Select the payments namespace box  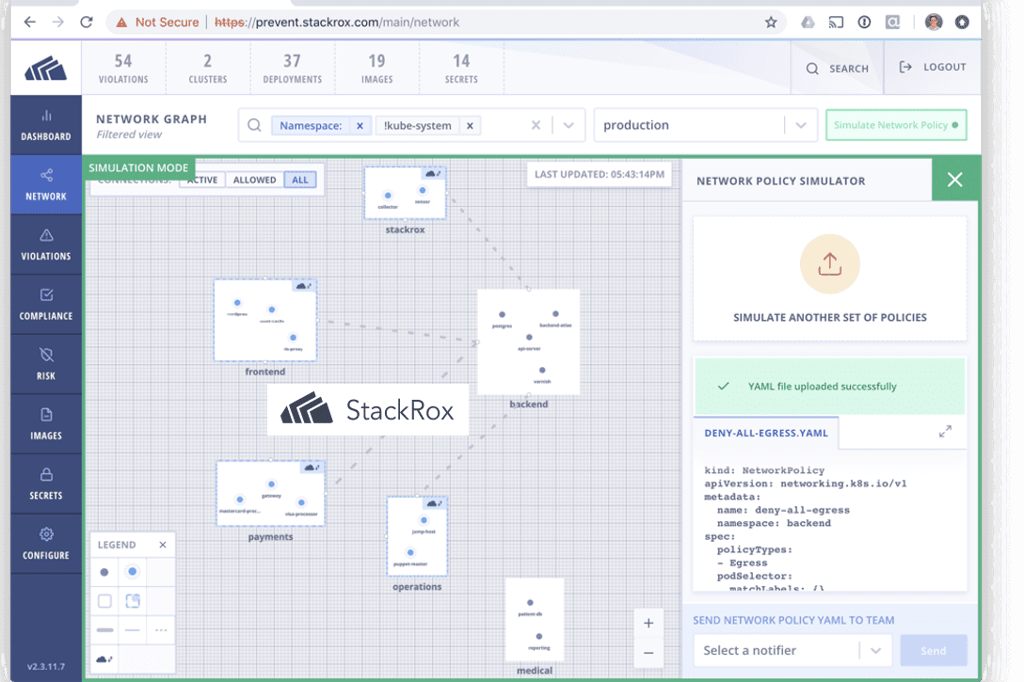tap(270, 493)
